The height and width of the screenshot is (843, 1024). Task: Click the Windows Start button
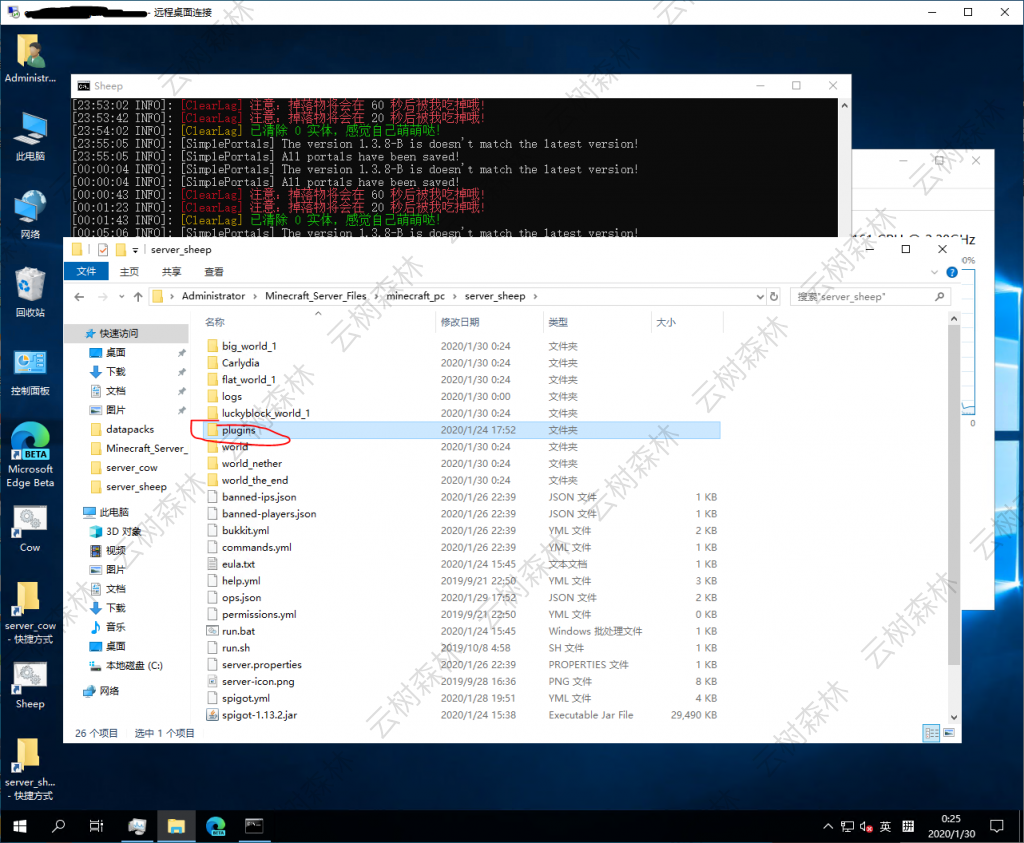(x=20, y=827)
